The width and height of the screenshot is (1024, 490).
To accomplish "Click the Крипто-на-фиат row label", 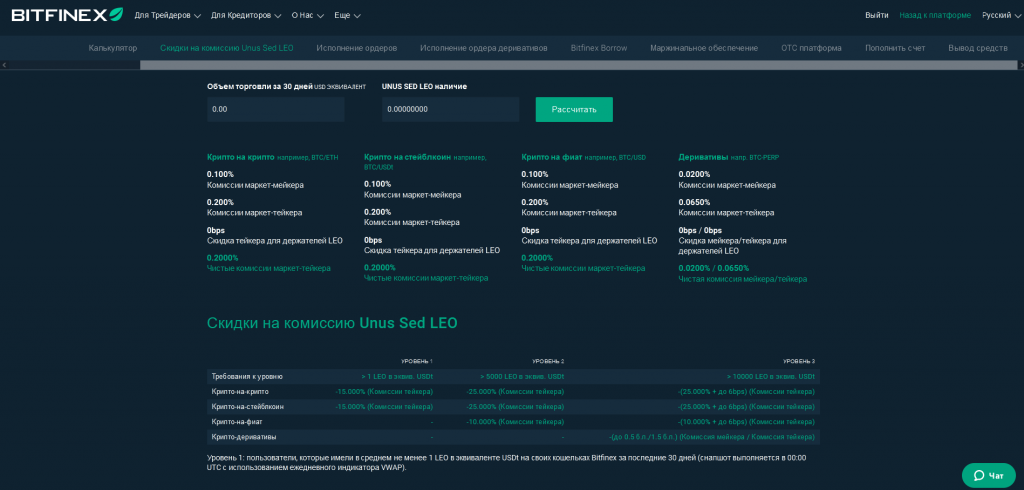I will 237,422.
